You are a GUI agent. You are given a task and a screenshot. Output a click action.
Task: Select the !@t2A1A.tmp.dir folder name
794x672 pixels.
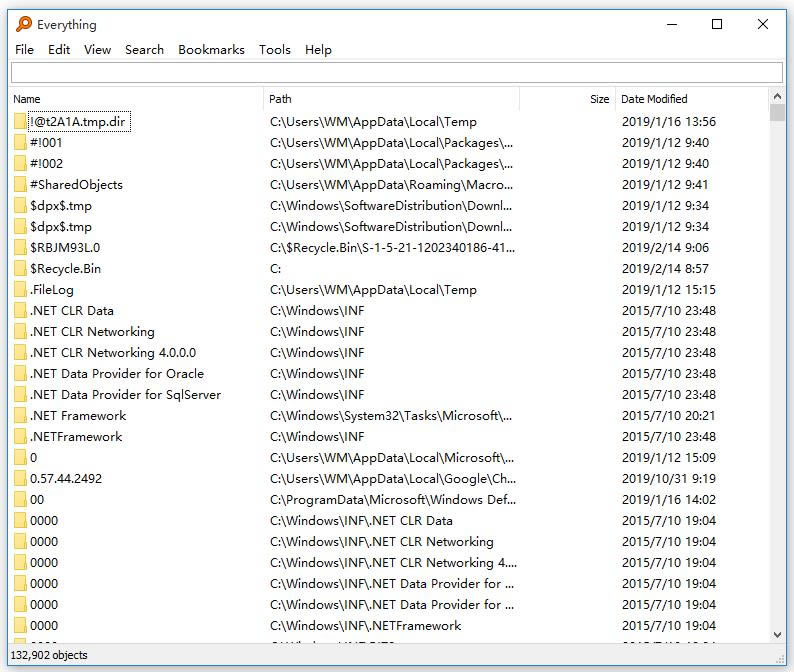[77, 122]
